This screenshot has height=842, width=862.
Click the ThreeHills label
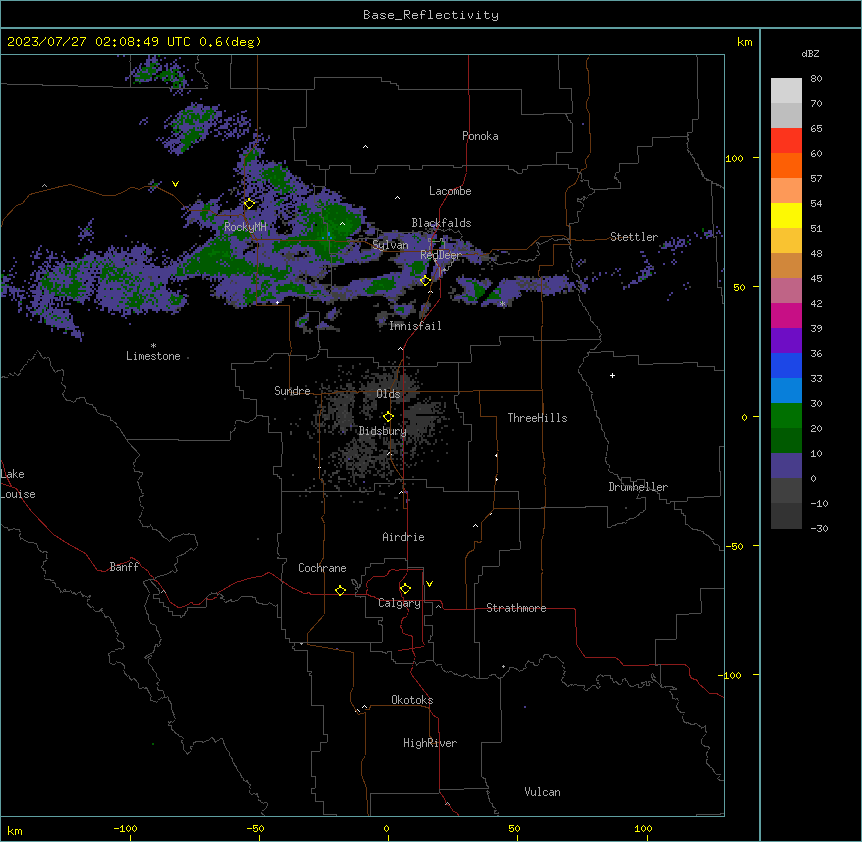[x=537, y=418]
